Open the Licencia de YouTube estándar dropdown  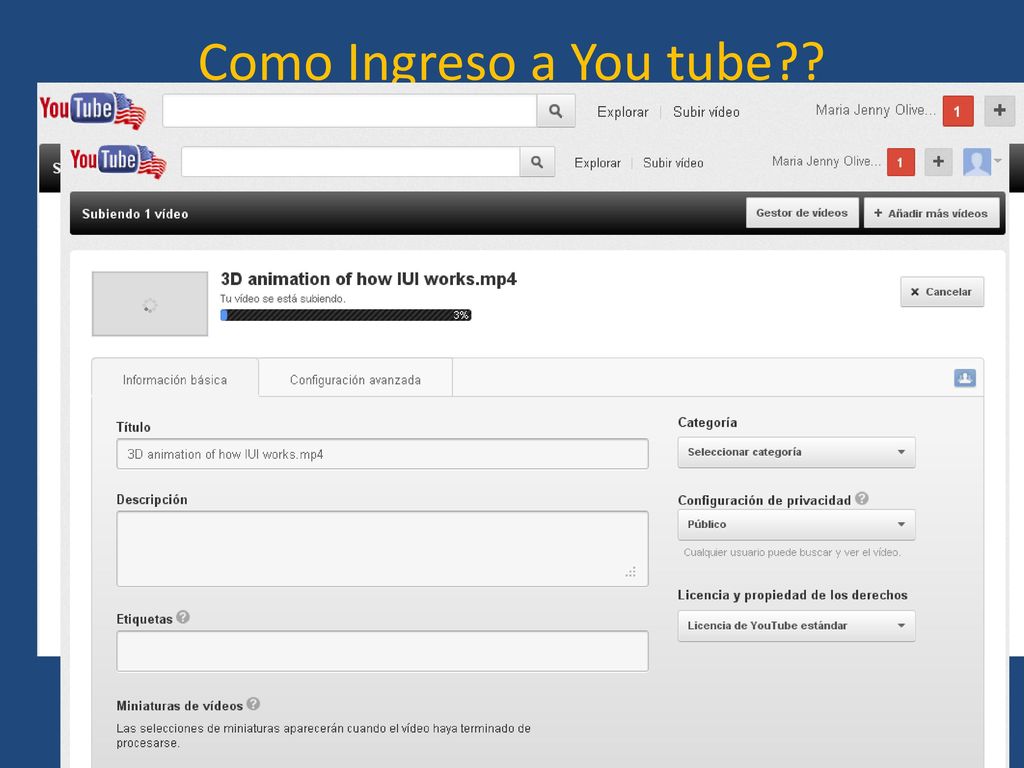[796, 626]
